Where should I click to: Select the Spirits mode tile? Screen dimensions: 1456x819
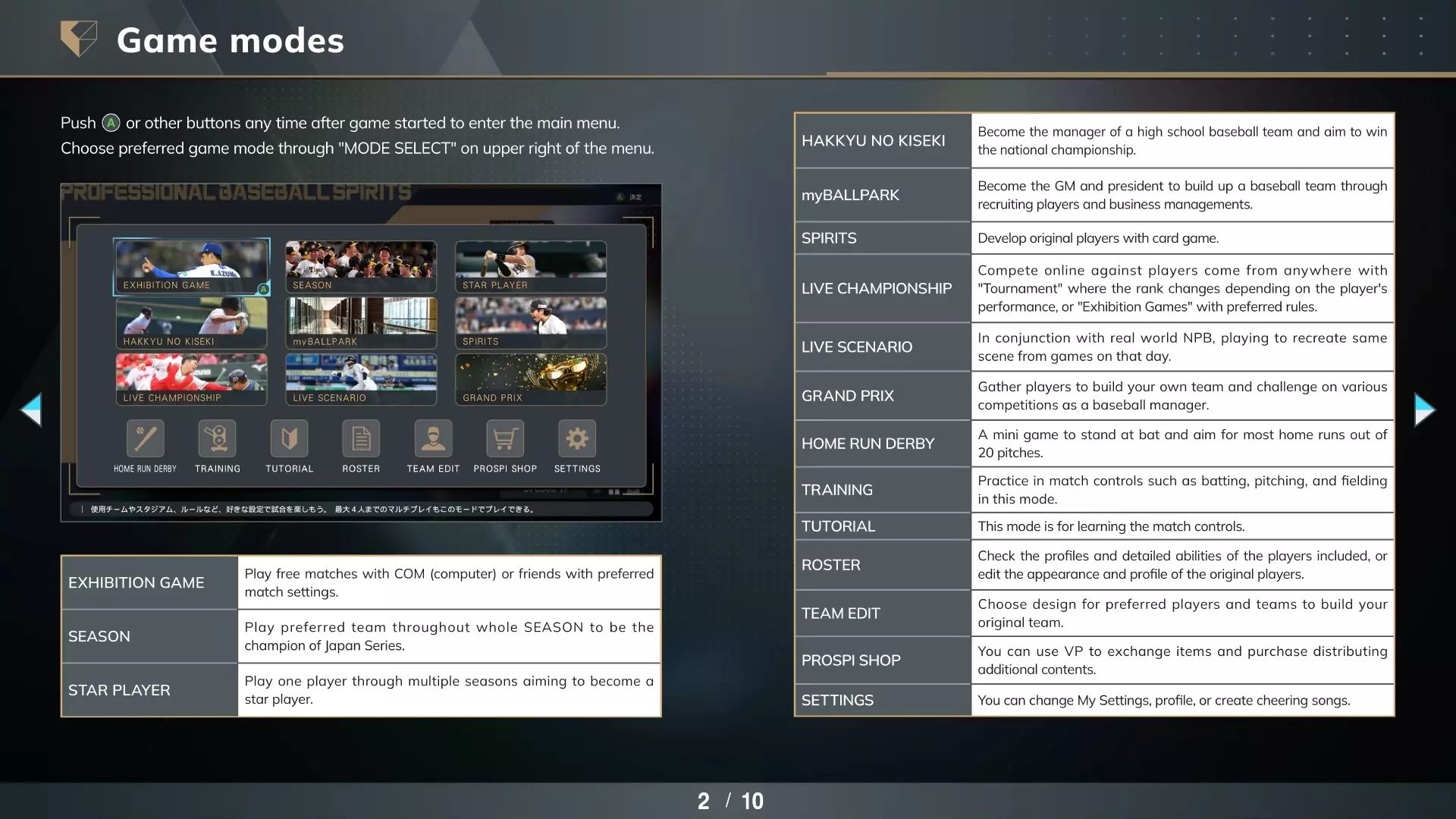pyautogui.click(x=530, y=322)
